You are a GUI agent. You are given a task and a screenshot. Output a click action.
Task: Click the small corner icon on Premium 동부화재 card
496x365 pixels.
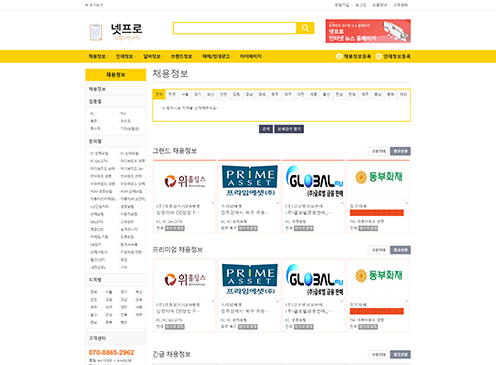pos(406,301)
